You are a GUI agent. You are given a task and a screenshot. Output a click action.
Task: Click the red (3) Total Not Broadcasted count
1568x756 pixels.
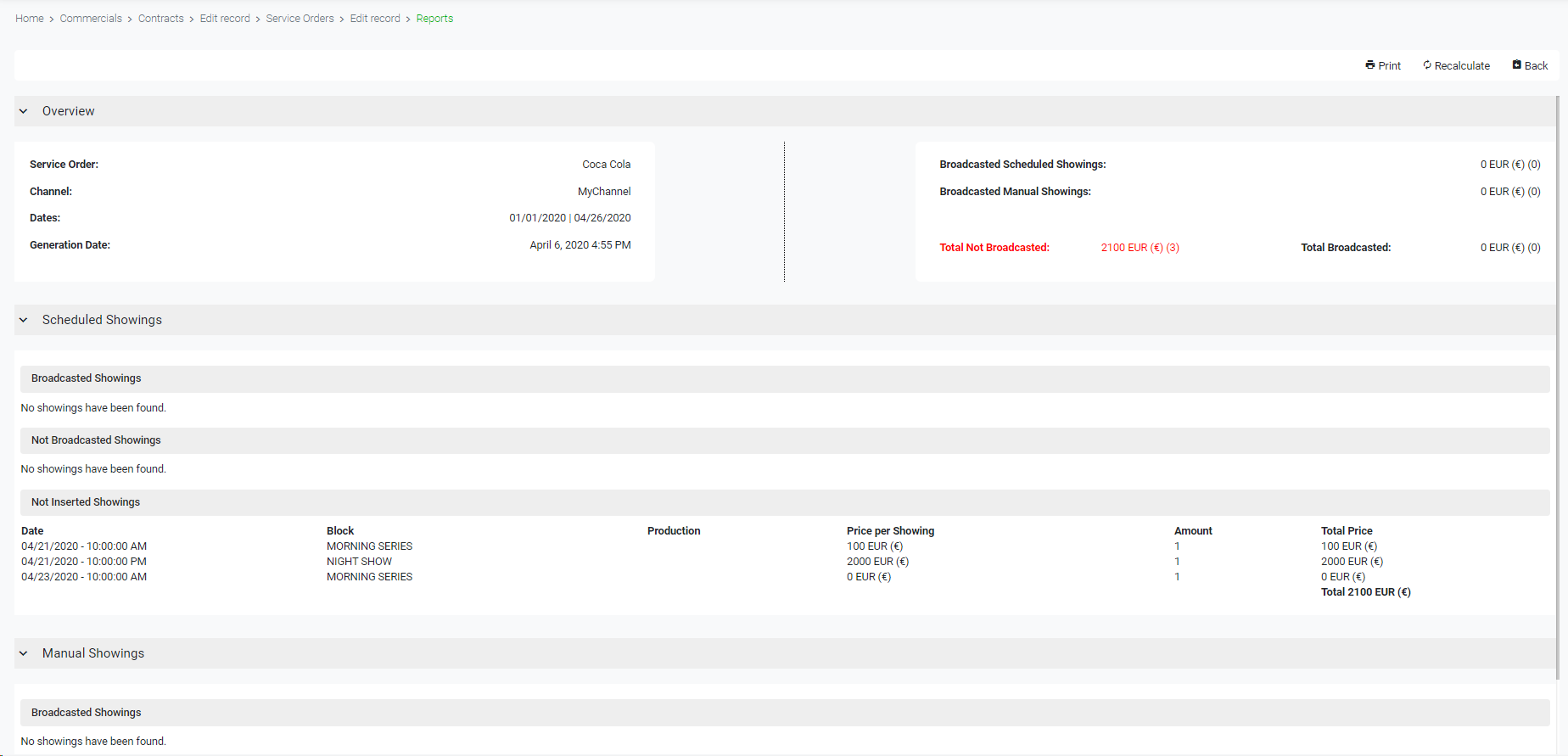(1173, 248)
